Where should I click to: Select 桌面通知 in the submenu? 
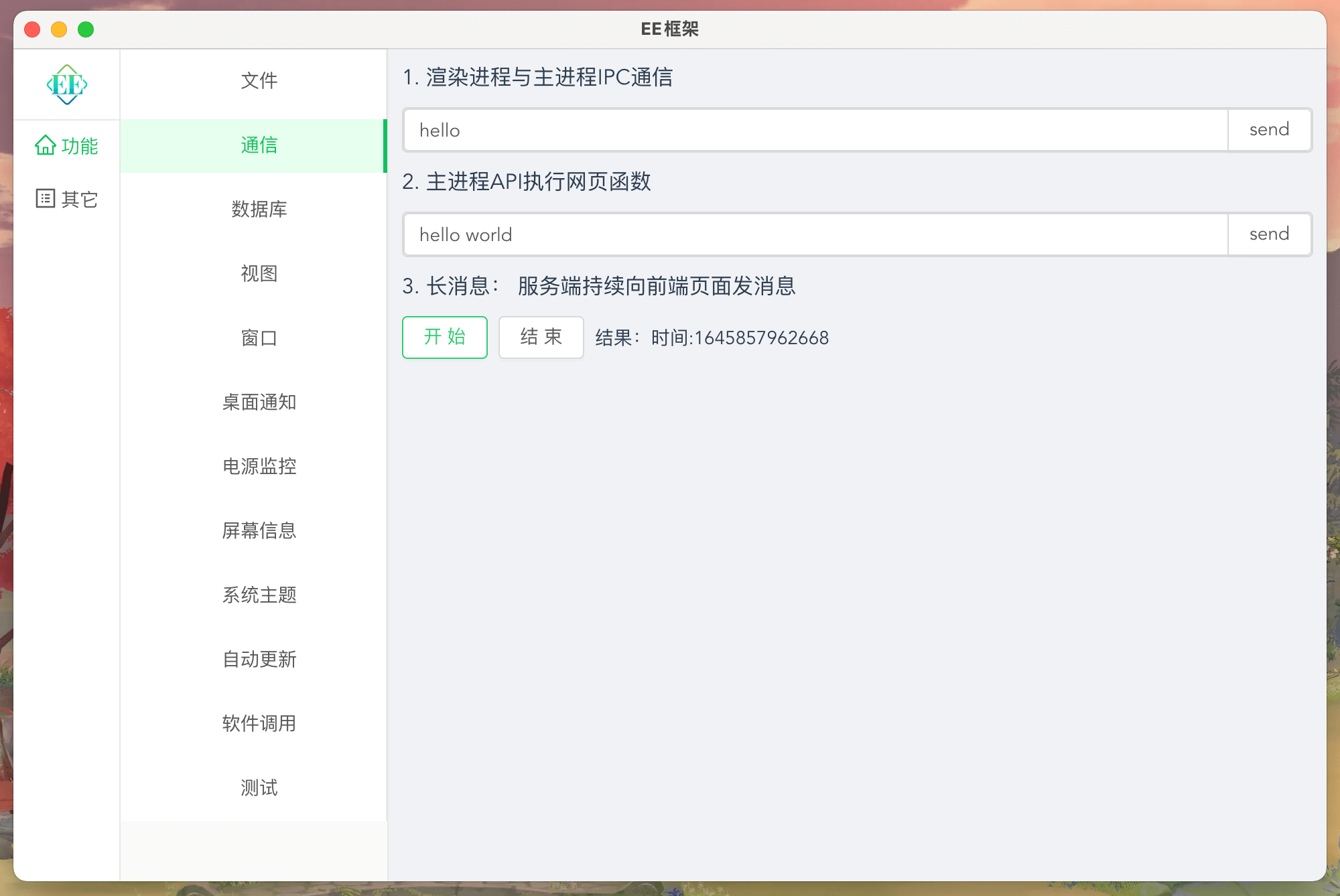259,402
